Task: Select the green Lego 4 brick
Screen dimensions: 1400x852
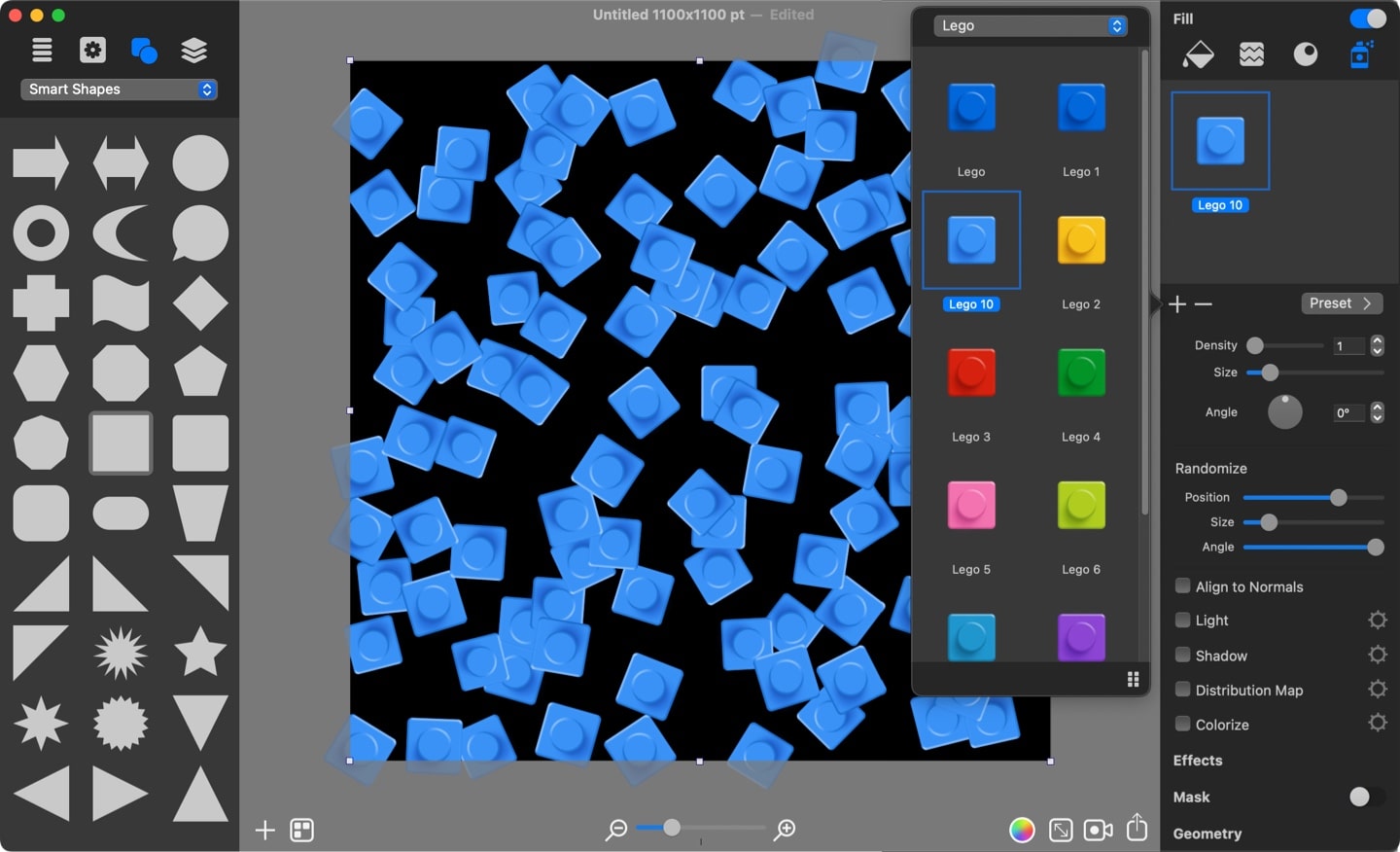Action: tap(1081, 373)
